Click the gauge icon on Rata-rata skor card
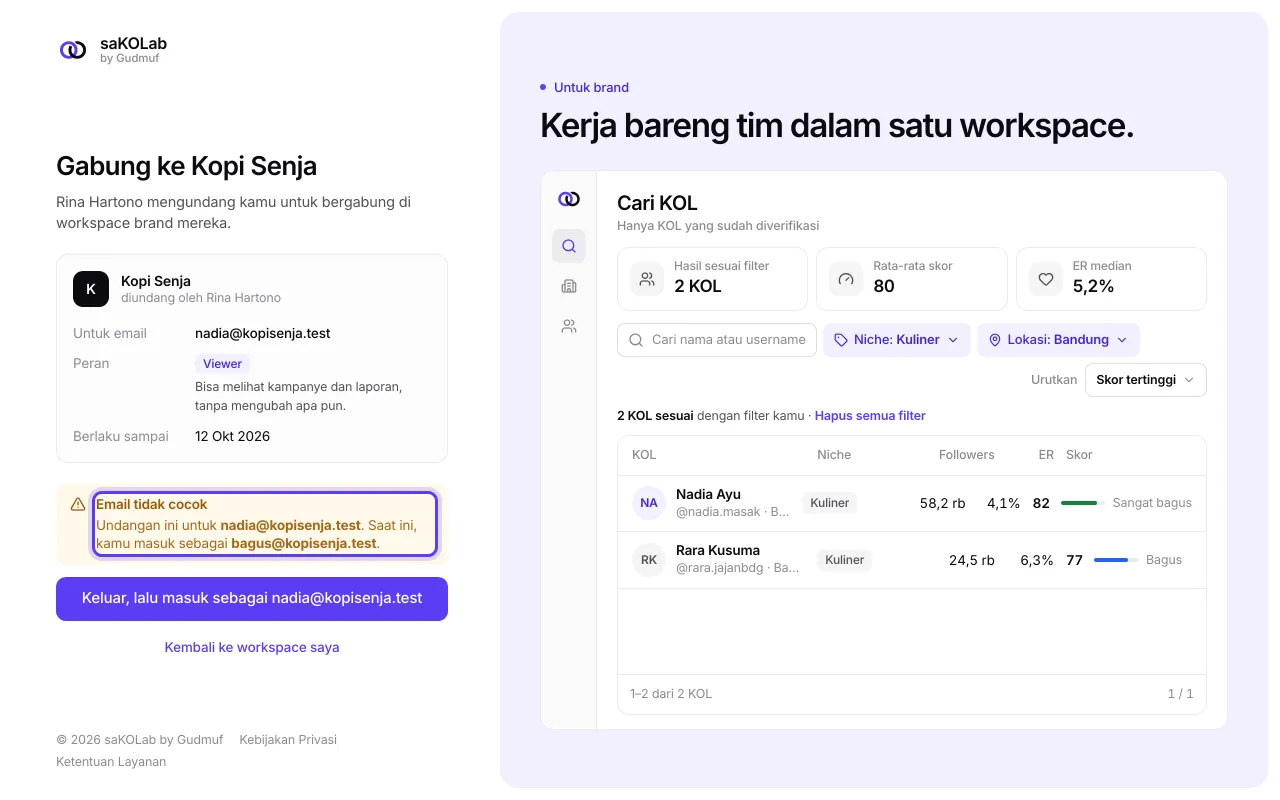 coord(846,279)
